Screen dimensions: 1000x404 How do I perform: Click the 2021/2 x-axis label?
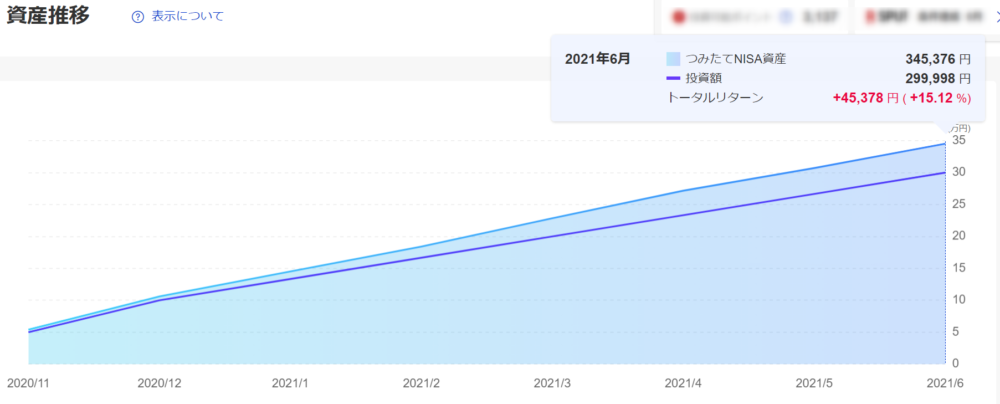click(x=422, y=383)
